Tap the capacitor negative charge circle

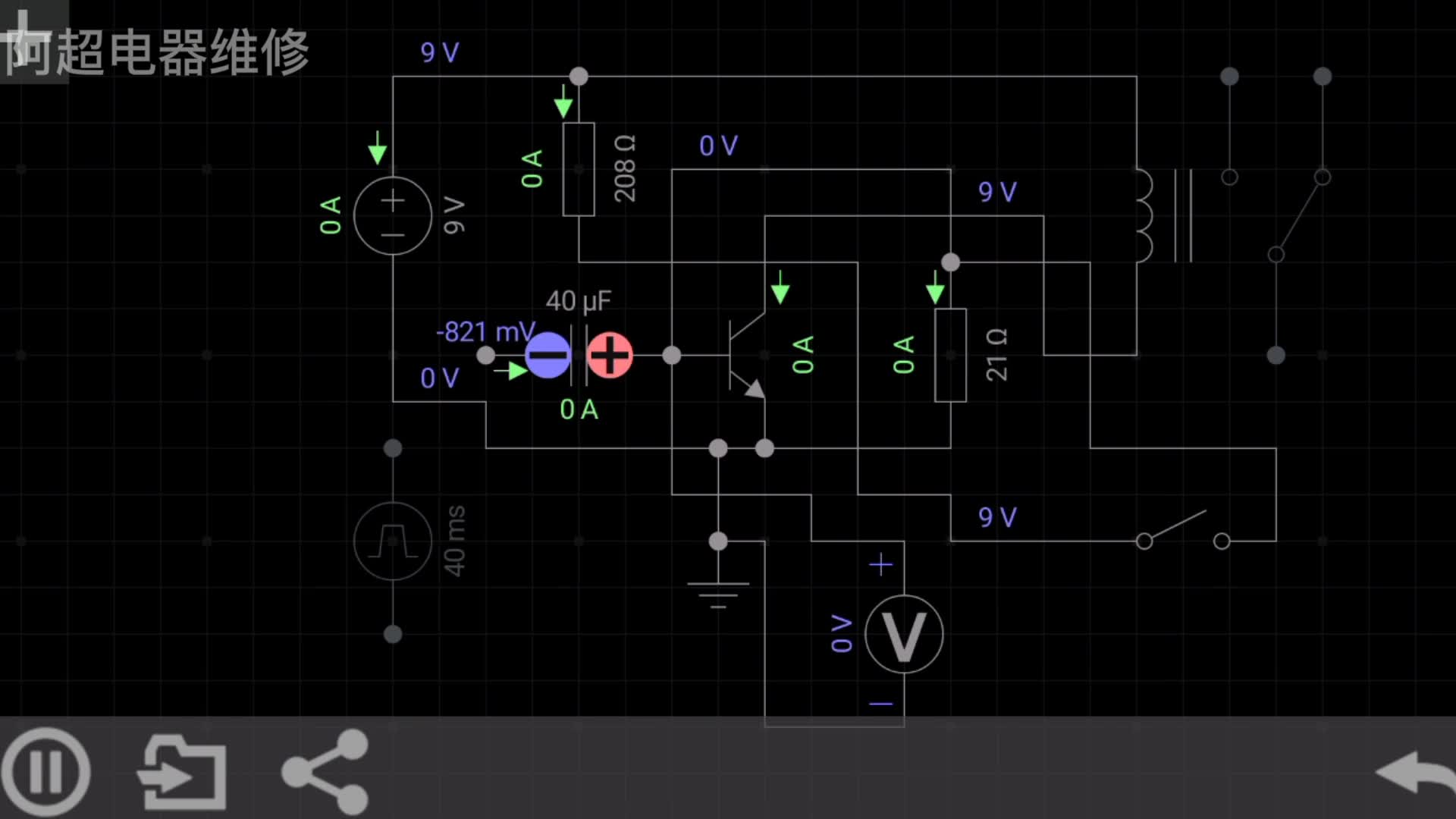(x=548, y=355)
